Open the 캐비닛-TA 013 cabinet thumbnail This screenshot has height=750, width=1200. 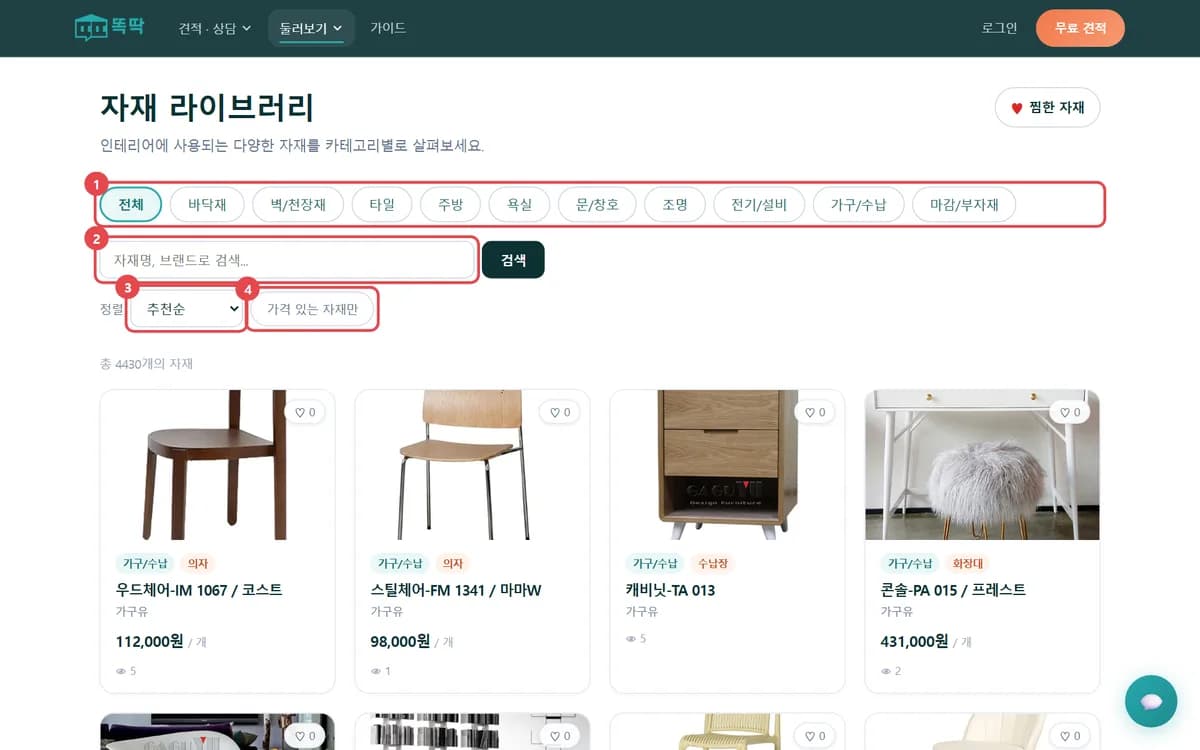[x=728, y=465]
